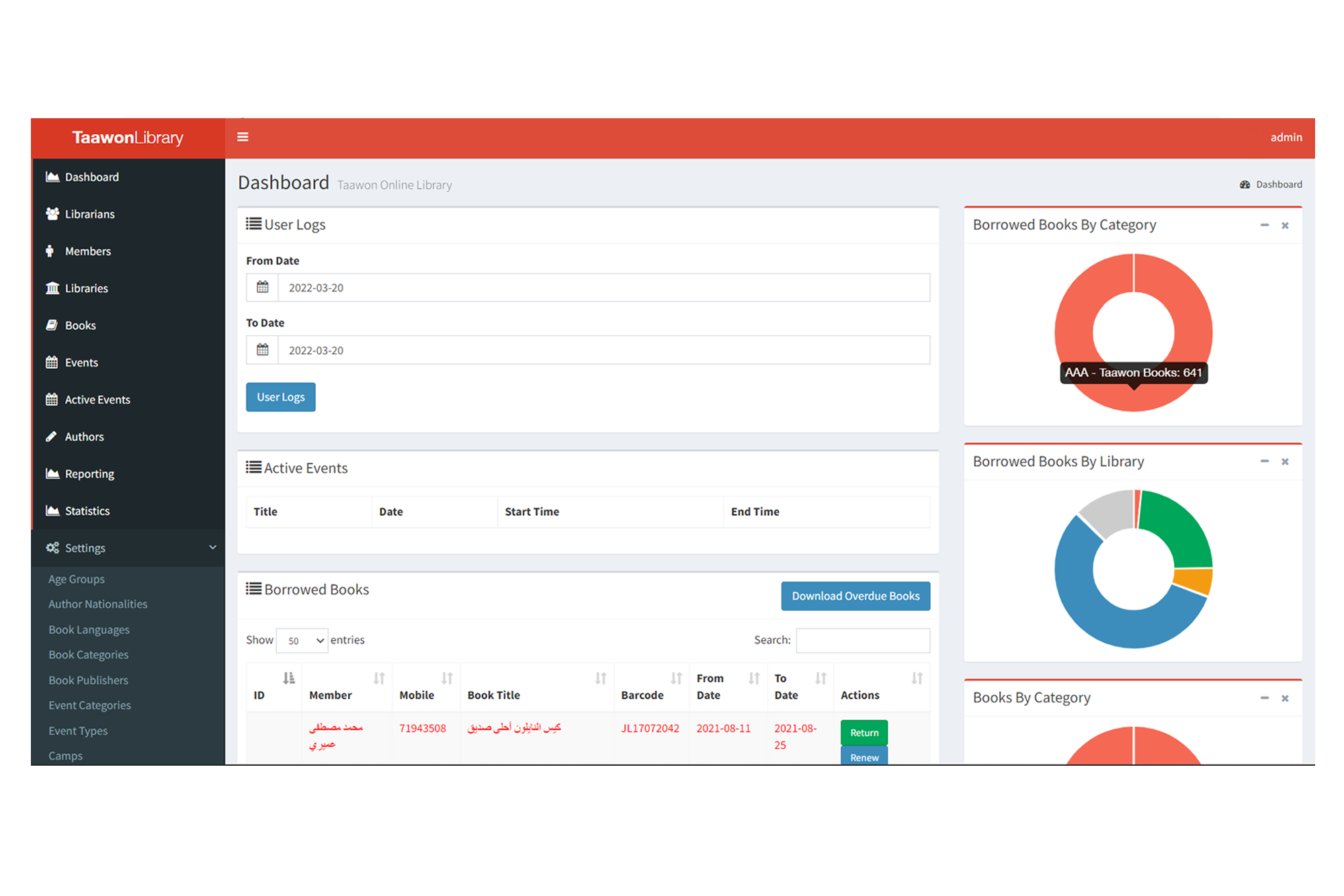The width and height of the screenshot is (1344, 896).
Task: Open Book Publishers settings link
Action: point(88,680)
